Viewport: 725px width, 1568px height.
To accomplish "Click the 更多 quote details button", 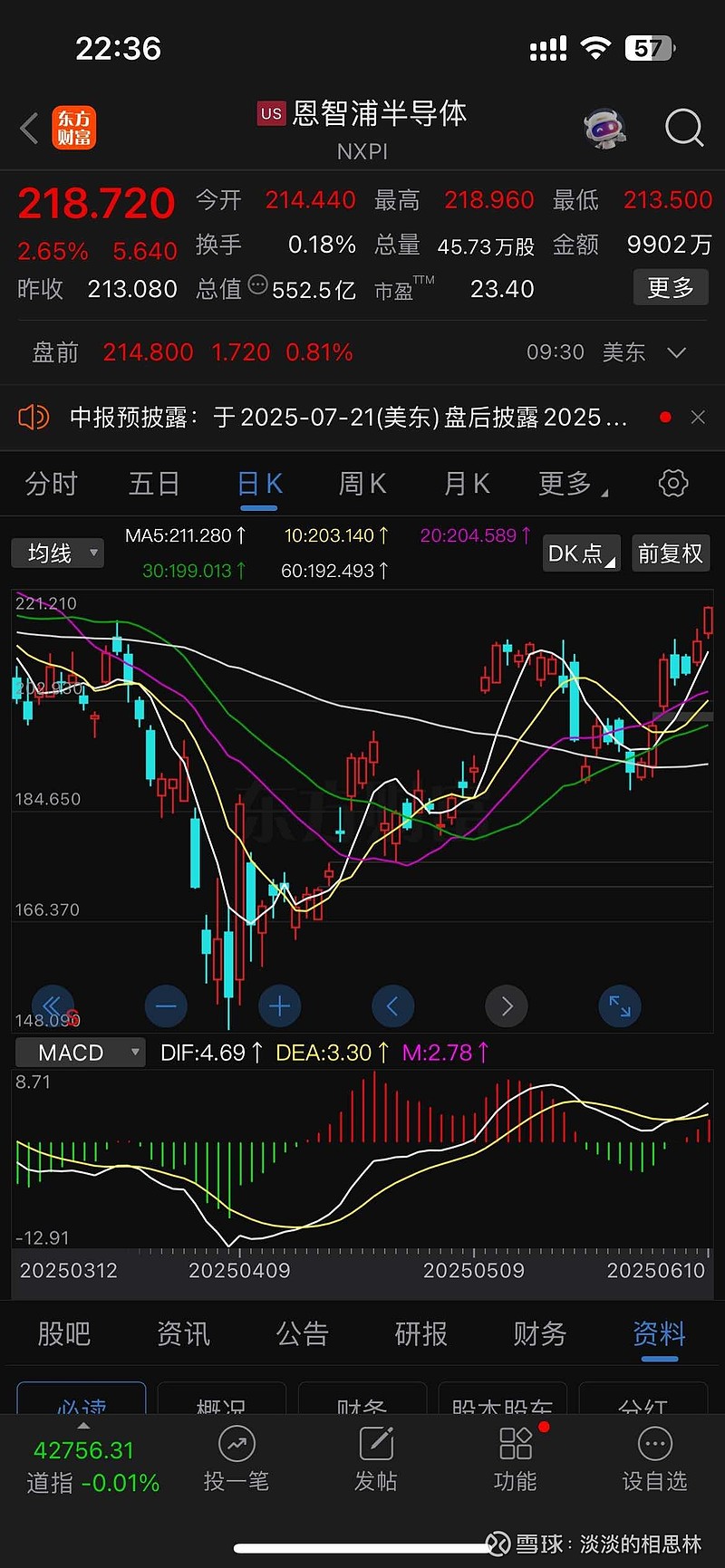I will pyautogui.click(x=671, y=288).
